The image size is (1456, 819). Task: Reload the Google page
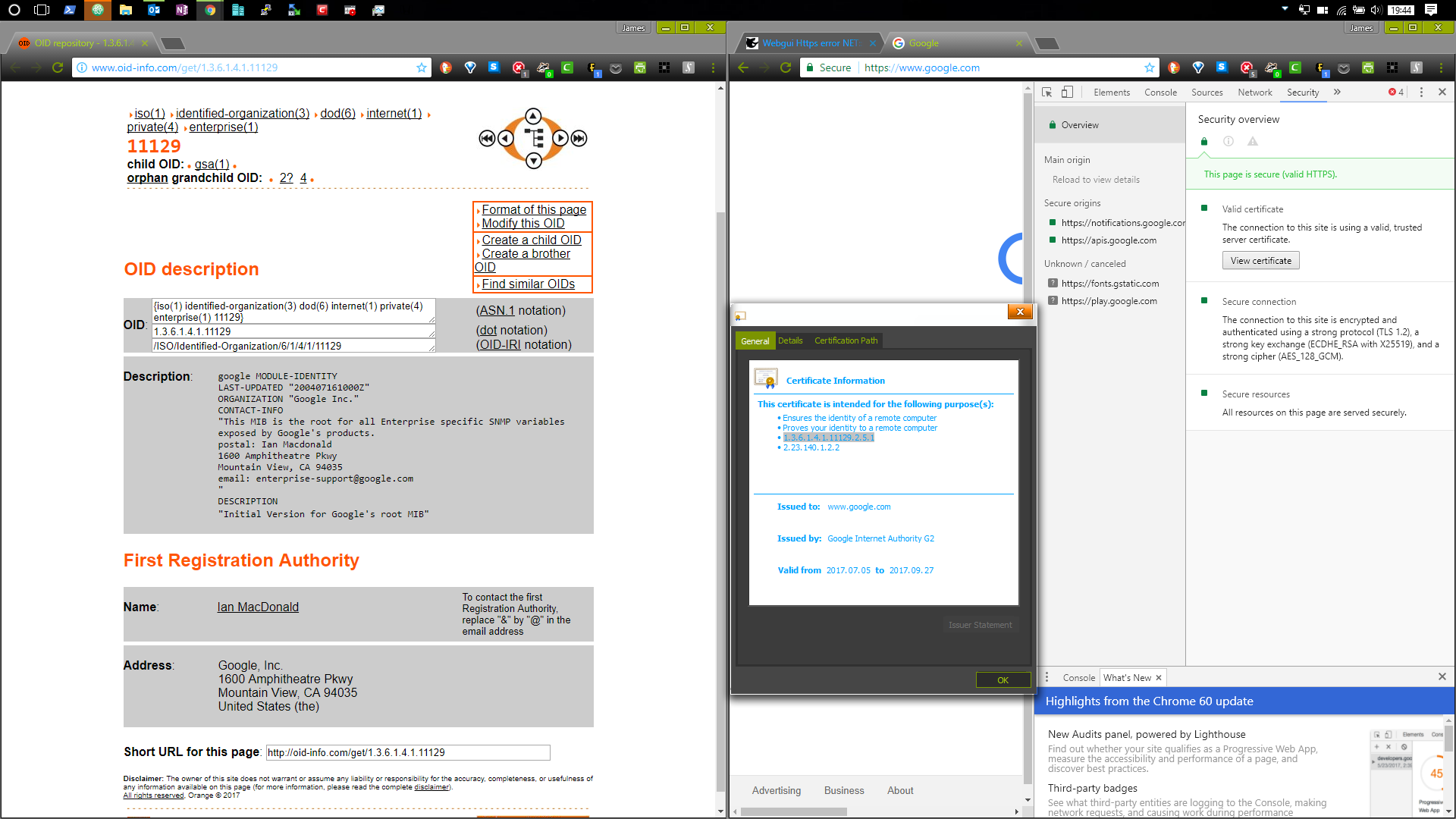(786, 67)
